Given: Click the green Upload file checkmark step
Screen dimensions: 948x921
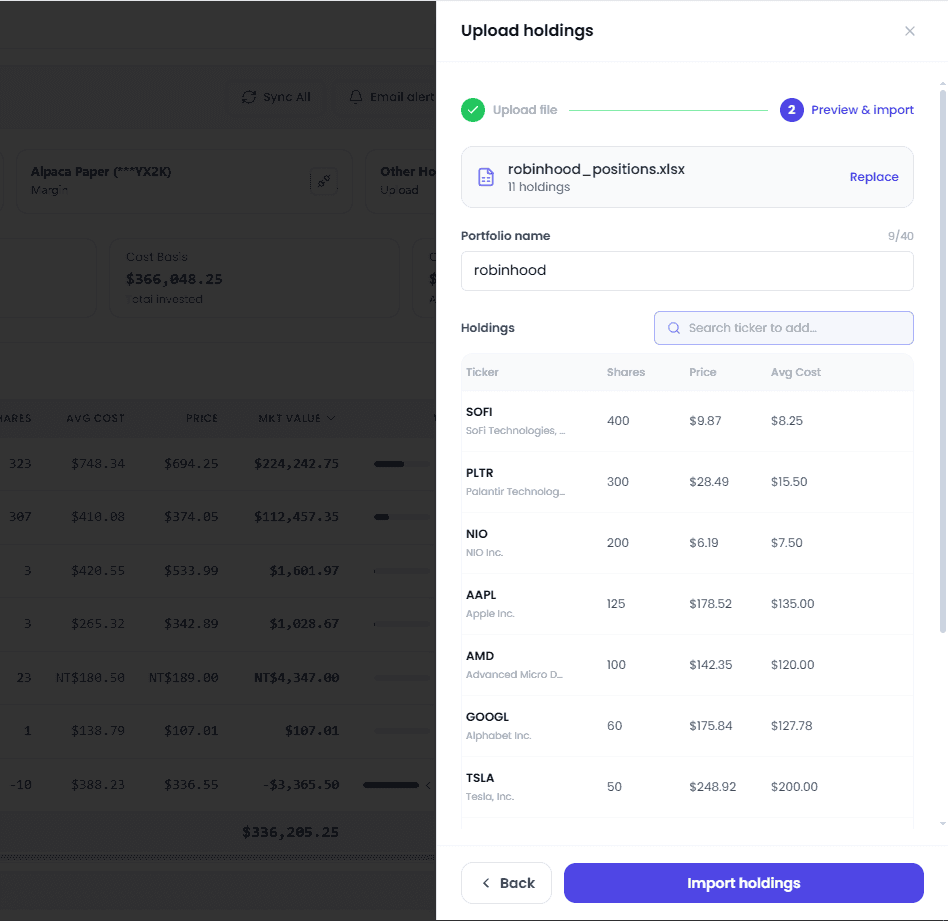Looking at the screenshot, I should (473, 110).
